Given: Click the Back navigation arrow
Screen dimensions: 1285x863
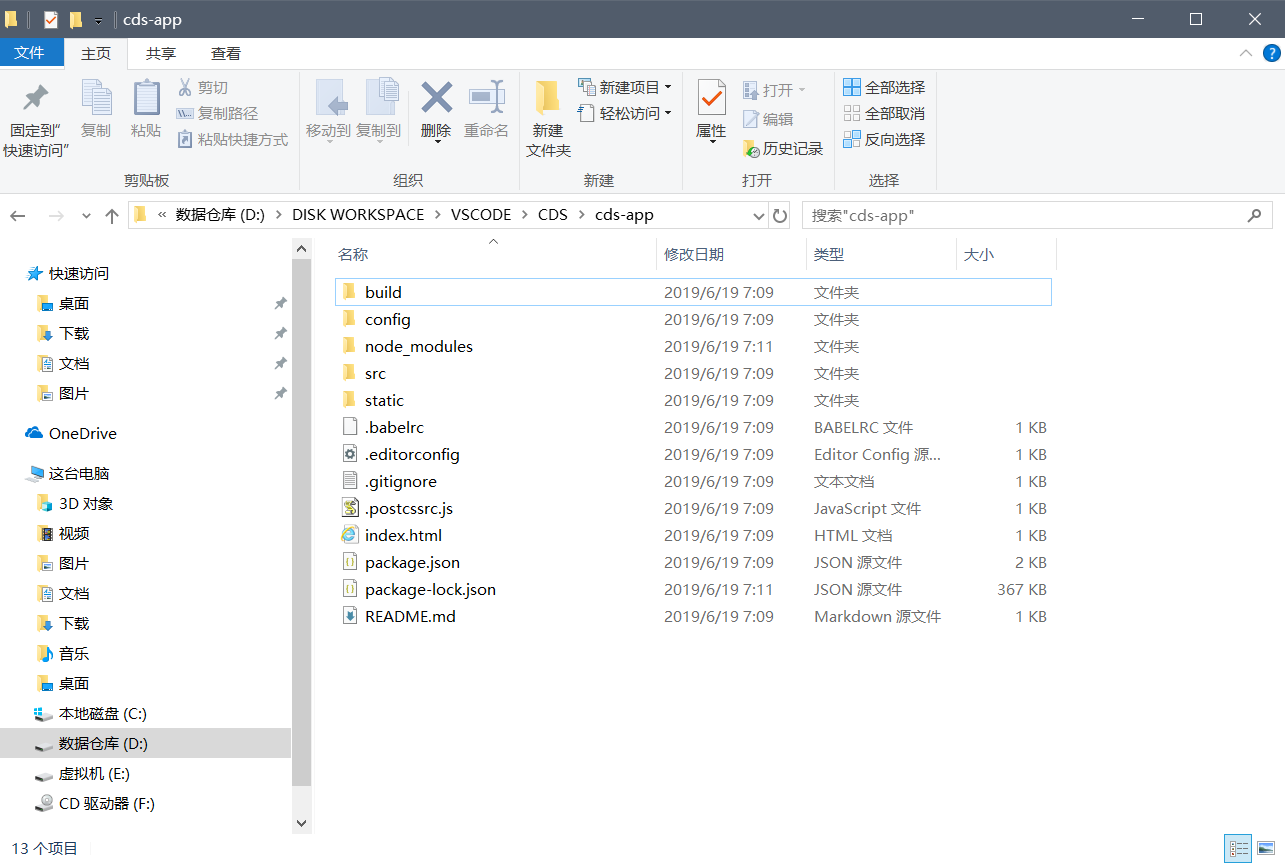Looking at the screenshot, I should tap(19, 215).
